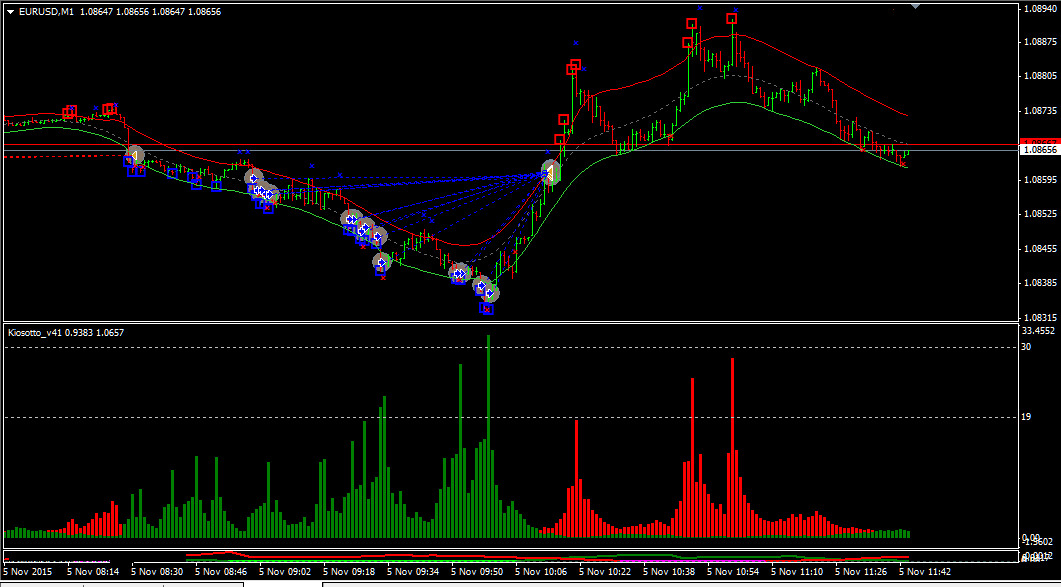Click the 5 Nov 09:02 time label
Image resolution: width=1061 pixels, height=587 pixels.
284,571
